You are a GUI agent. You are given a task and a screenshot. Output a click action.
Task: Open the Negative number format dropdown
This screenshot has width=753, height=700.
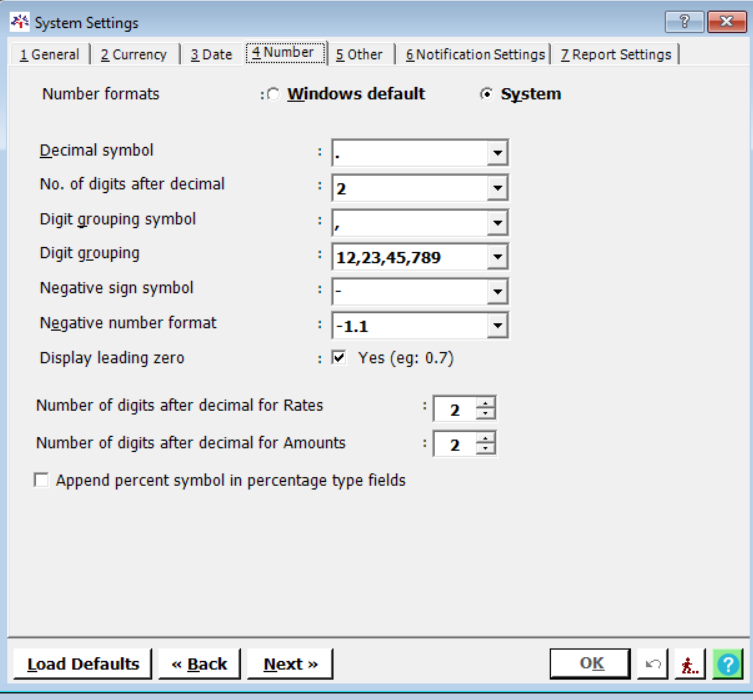pyautogui.click(x=497, y=326)
